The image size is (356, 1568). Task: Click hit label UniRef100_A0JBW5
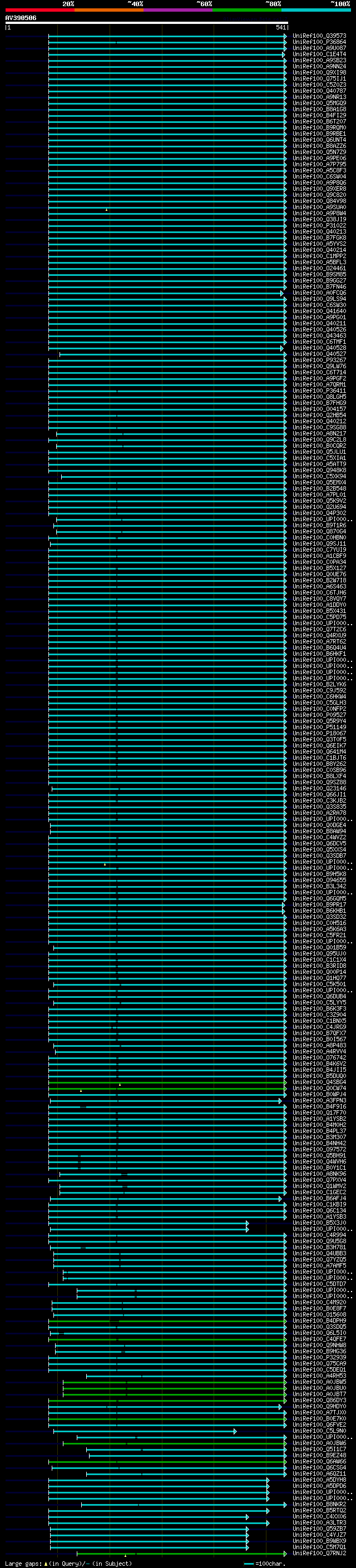pos(319,1382)
